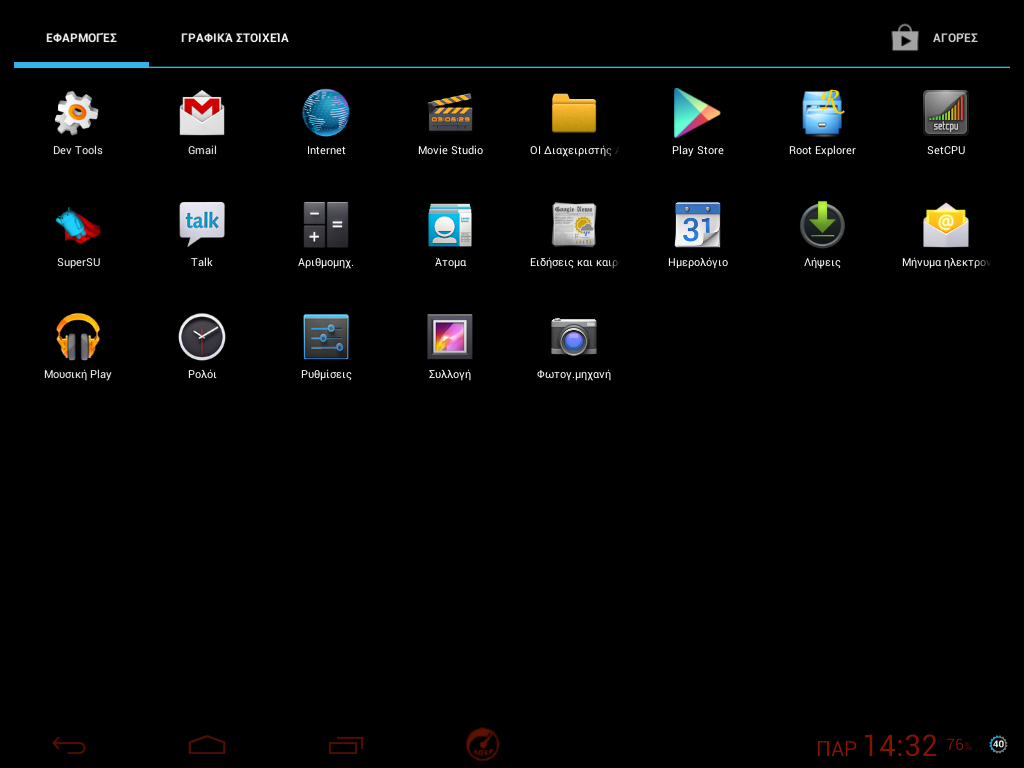
Task: Show recent apps in navigation bar
Action: 345,745
